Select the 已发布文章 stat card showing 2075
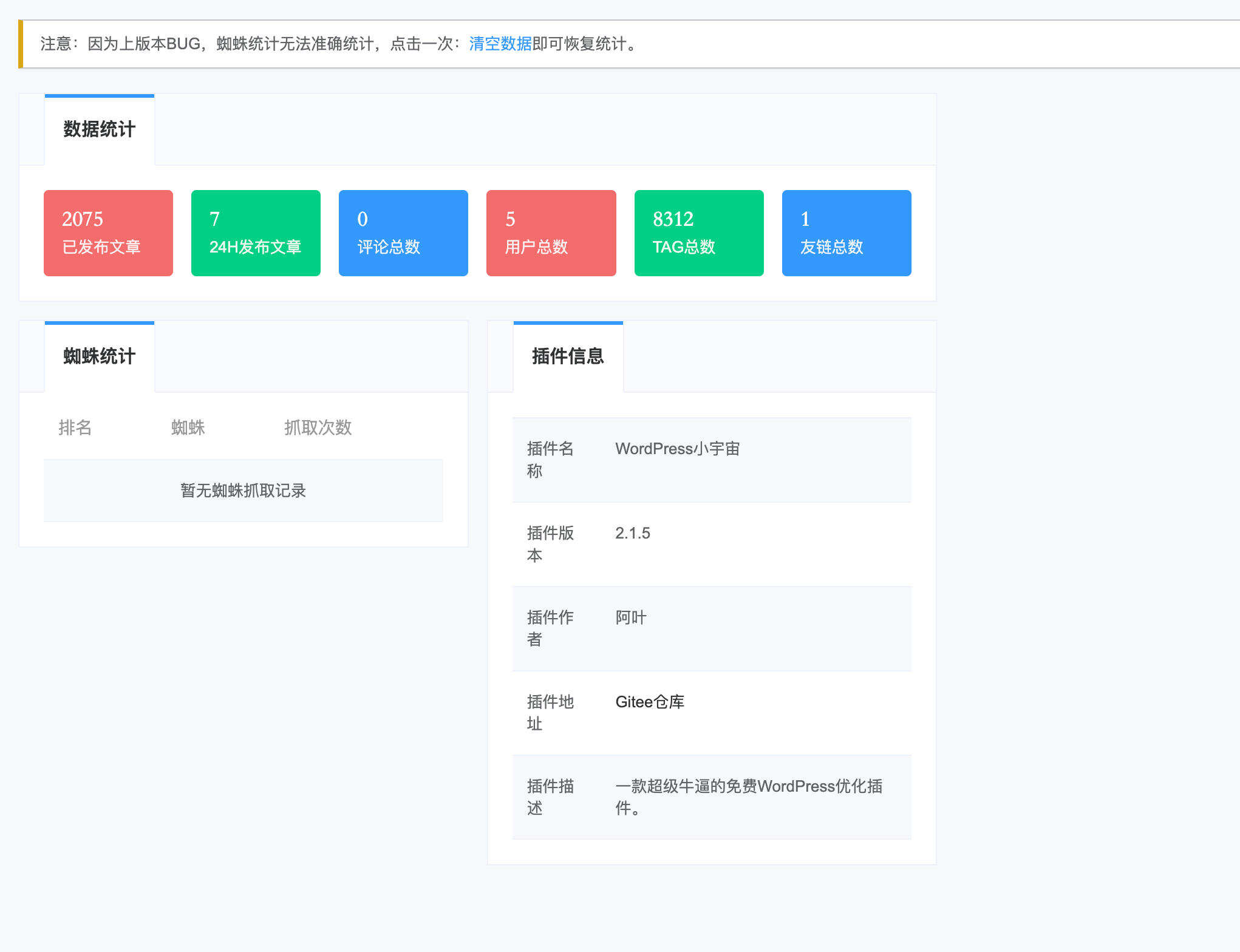 (x=107, y=233)
